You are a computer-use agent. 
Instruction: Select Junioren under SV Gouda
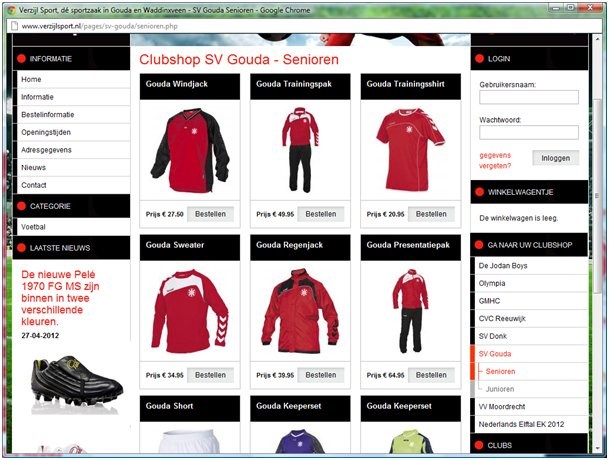pyautogui.click(x=501, y=388)
